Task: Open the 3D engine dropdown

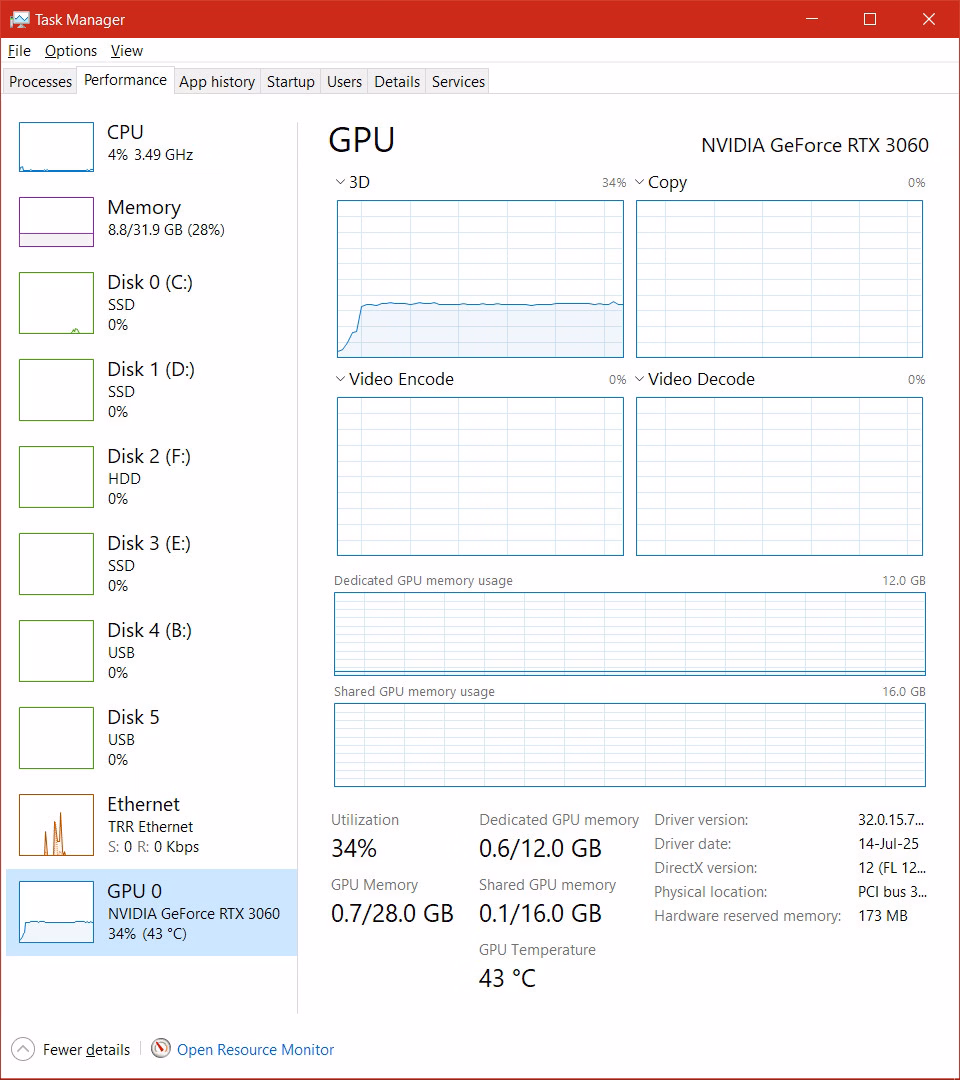Action: pos(340,182)
